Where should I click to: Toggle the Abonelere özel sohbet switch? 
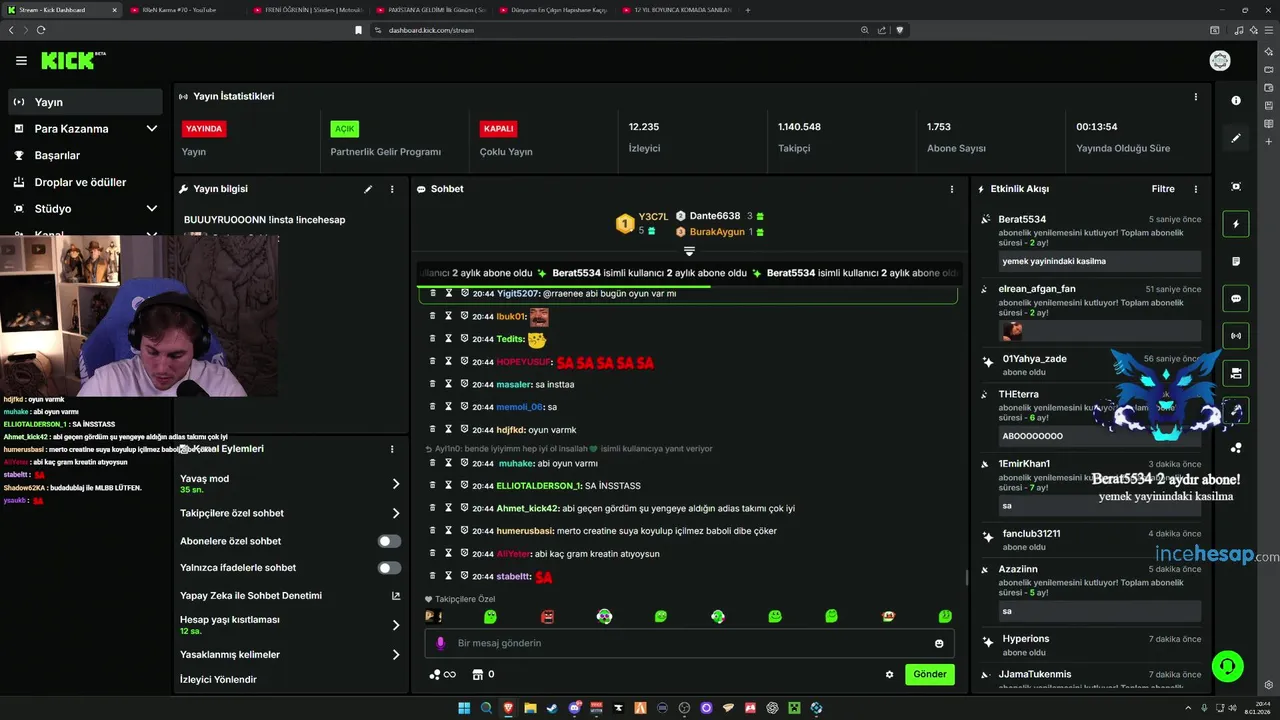389,541
